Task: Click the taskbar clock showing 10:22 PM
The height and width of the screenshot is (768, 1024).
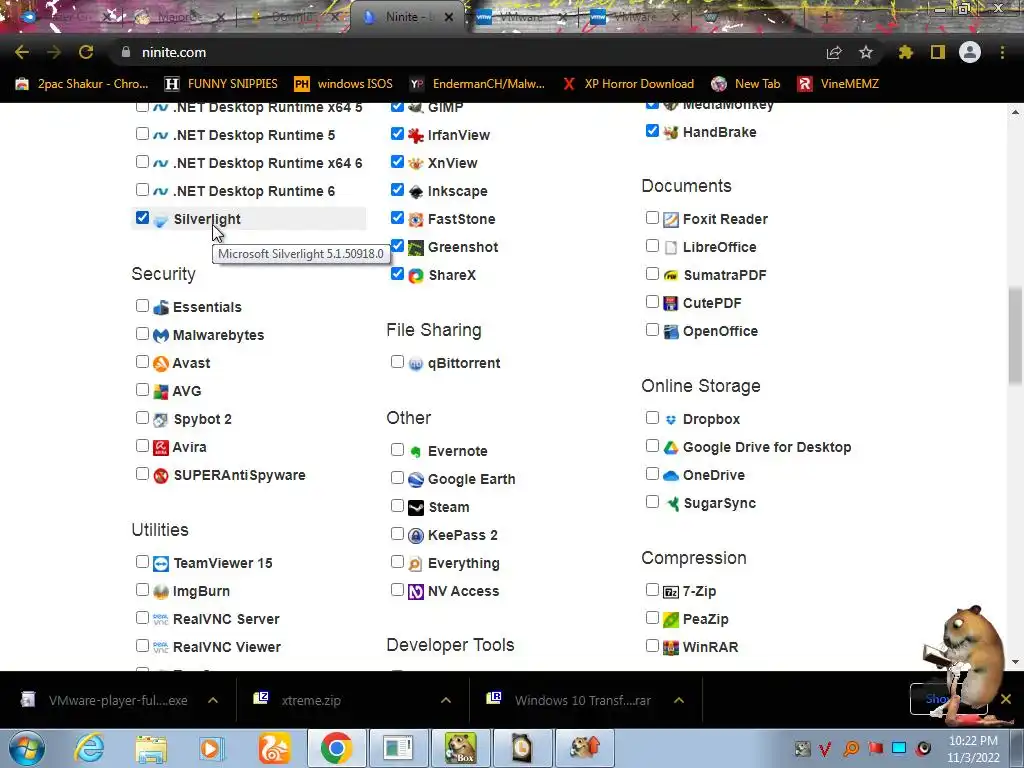Action: (973, 749)
